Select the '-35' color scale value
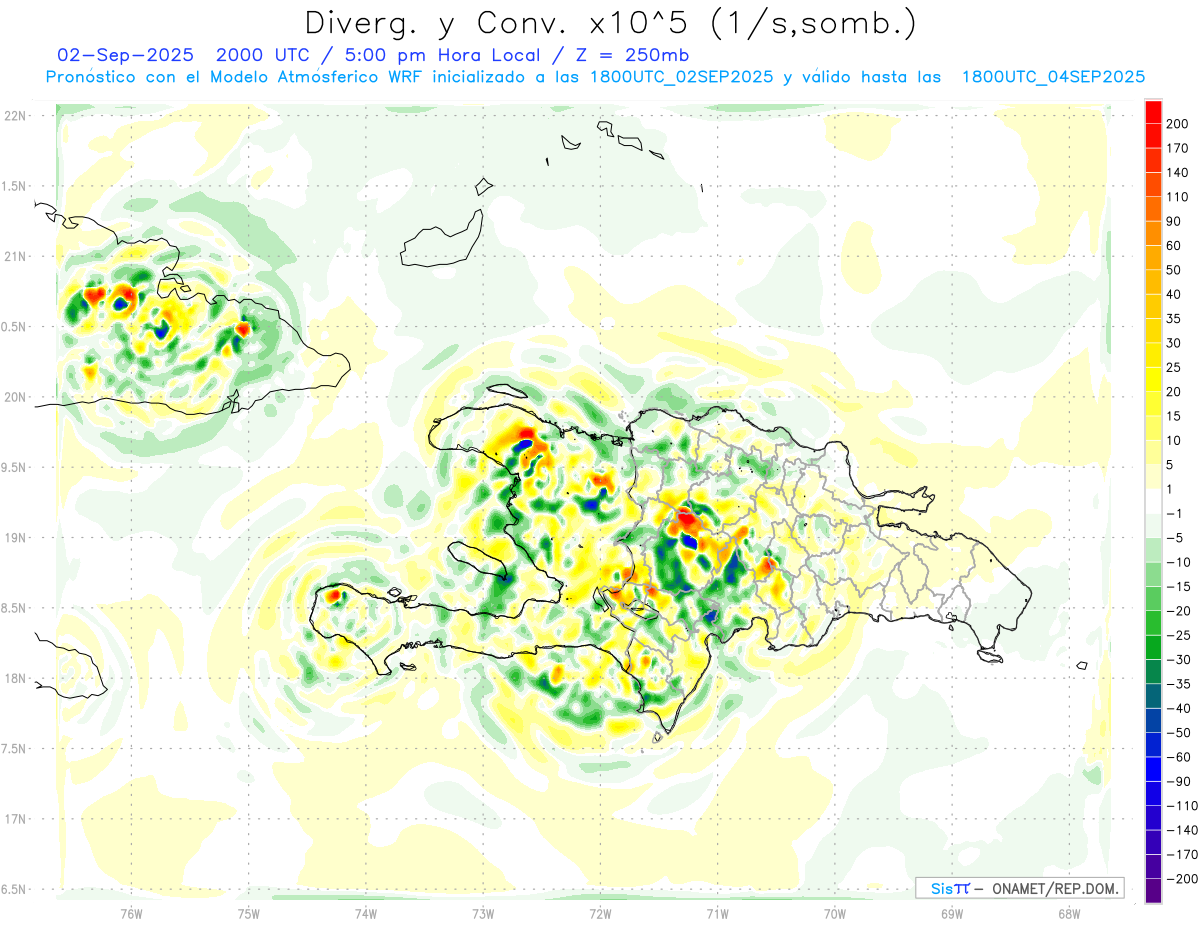Image resolution: width=1200 pixels, height=927 pixels. [x=1177, y=684]
